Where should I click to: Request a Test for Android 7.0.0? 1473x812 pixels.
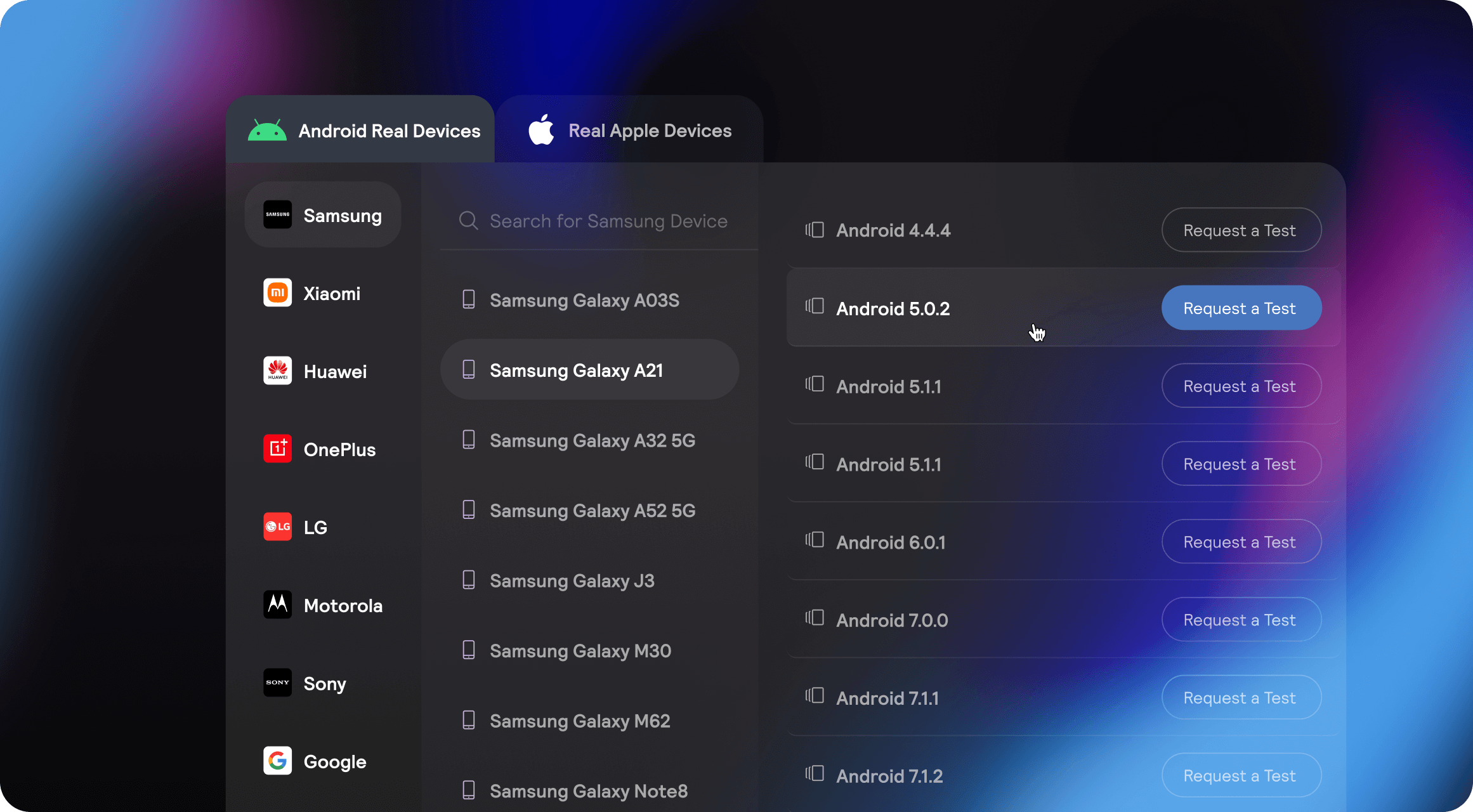1241,620
